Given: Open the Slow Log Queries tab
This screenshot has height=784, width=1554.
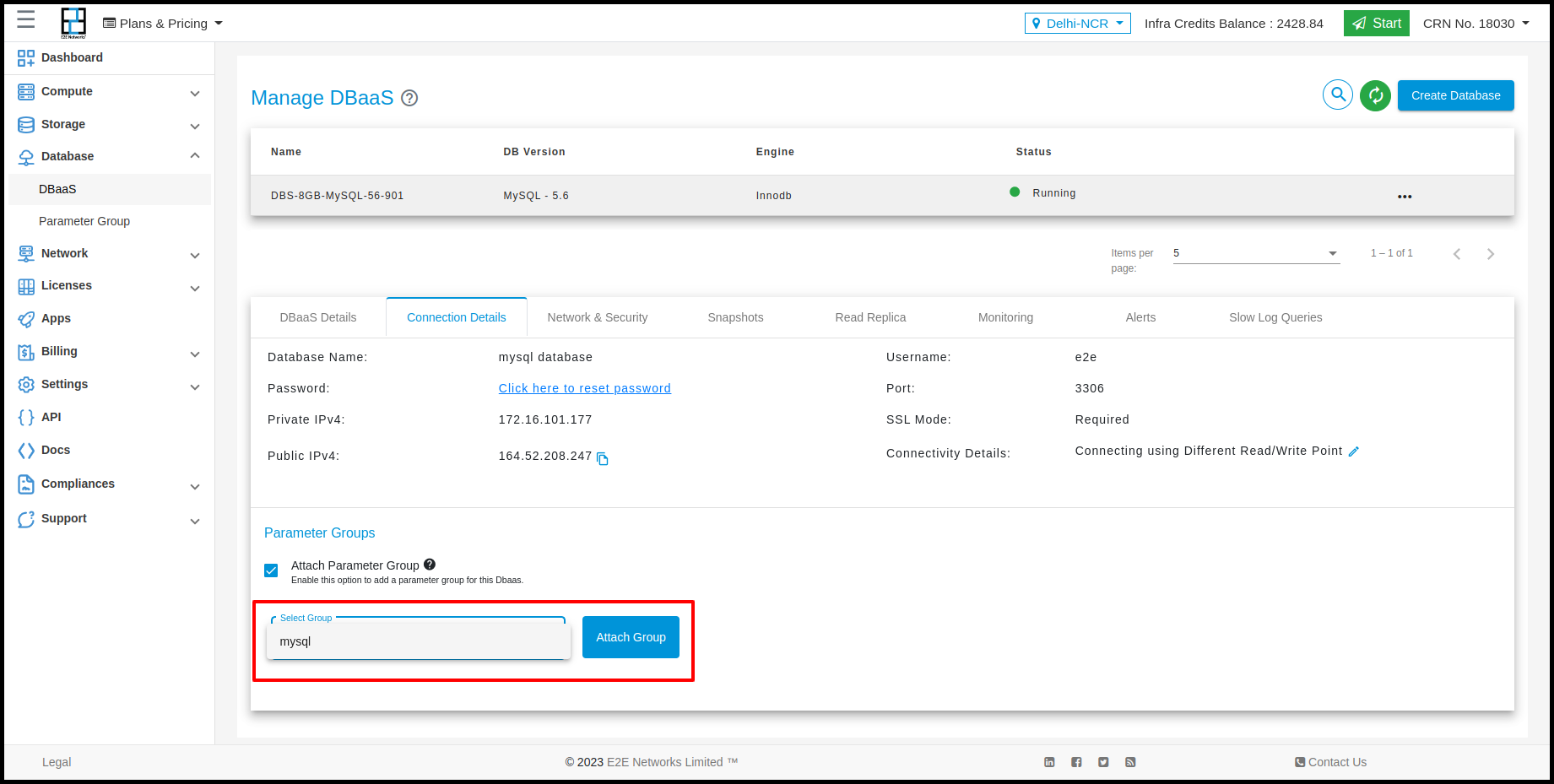Looking at the screenshot, I should pos(1275,317).
